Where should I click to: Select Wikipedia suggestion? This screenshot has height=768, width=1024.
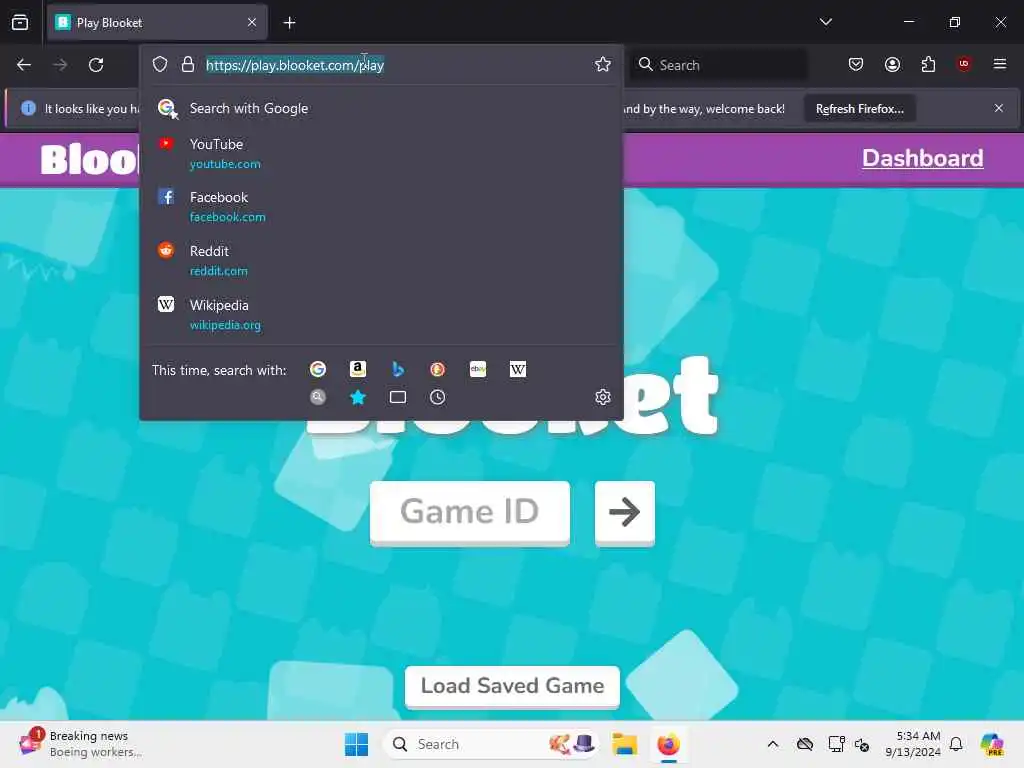point(381,314)
